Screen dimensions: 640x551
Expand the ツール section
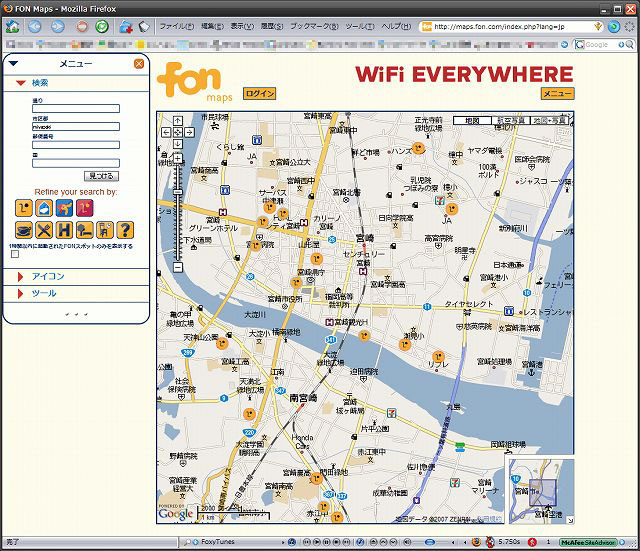click(x=44, y=293)
